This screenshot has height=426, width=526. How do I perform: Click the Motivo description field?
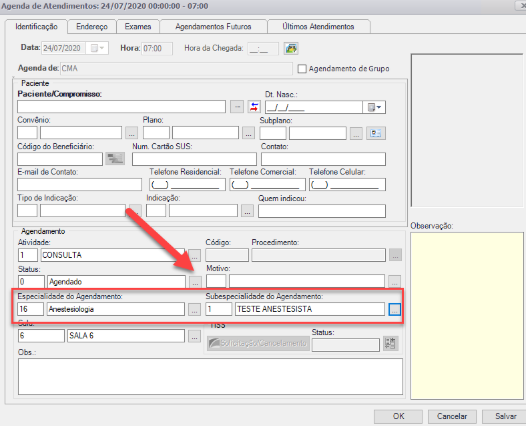pos(307,281)
